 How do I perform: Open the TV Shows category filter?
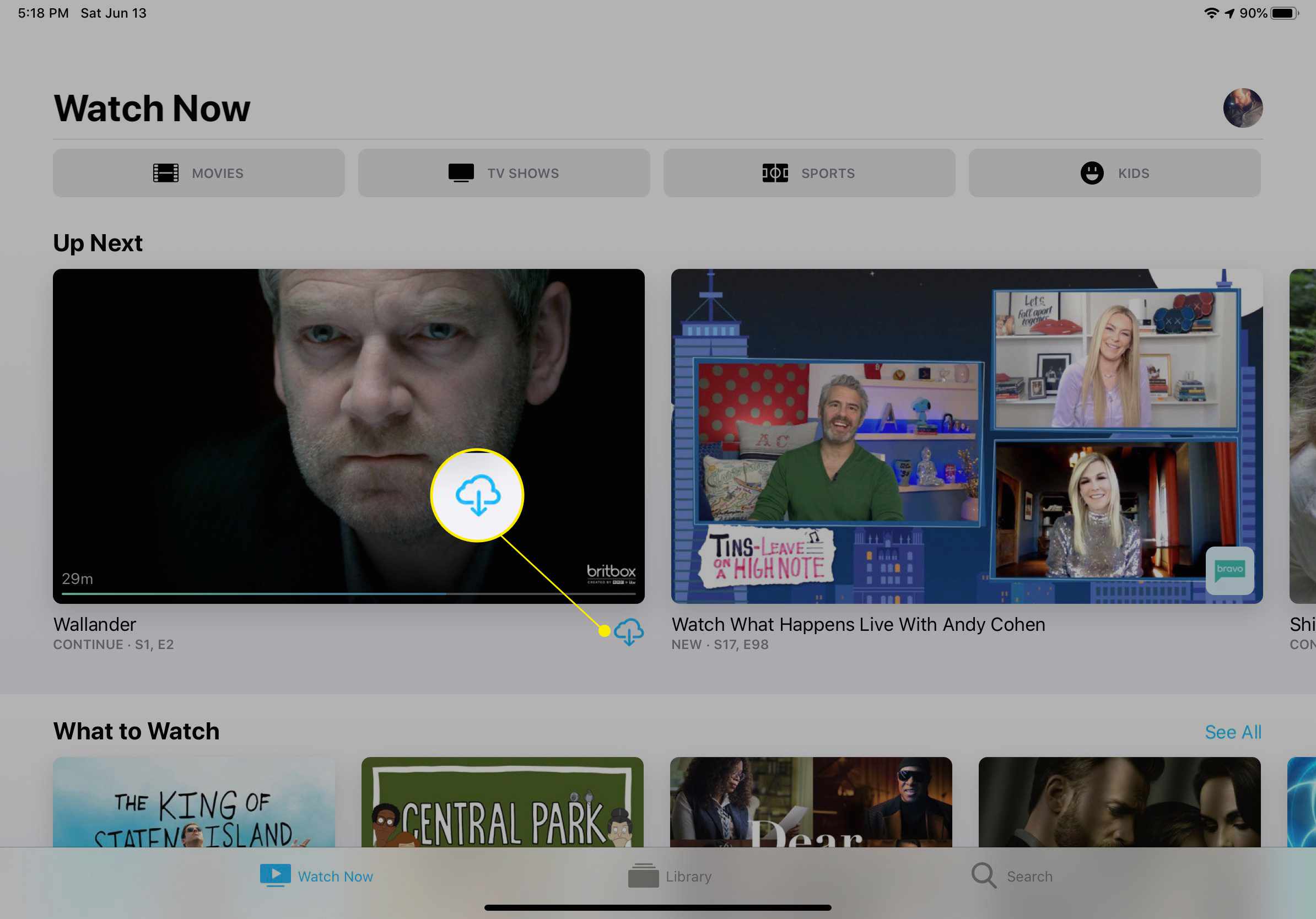[x=504, y=172]
